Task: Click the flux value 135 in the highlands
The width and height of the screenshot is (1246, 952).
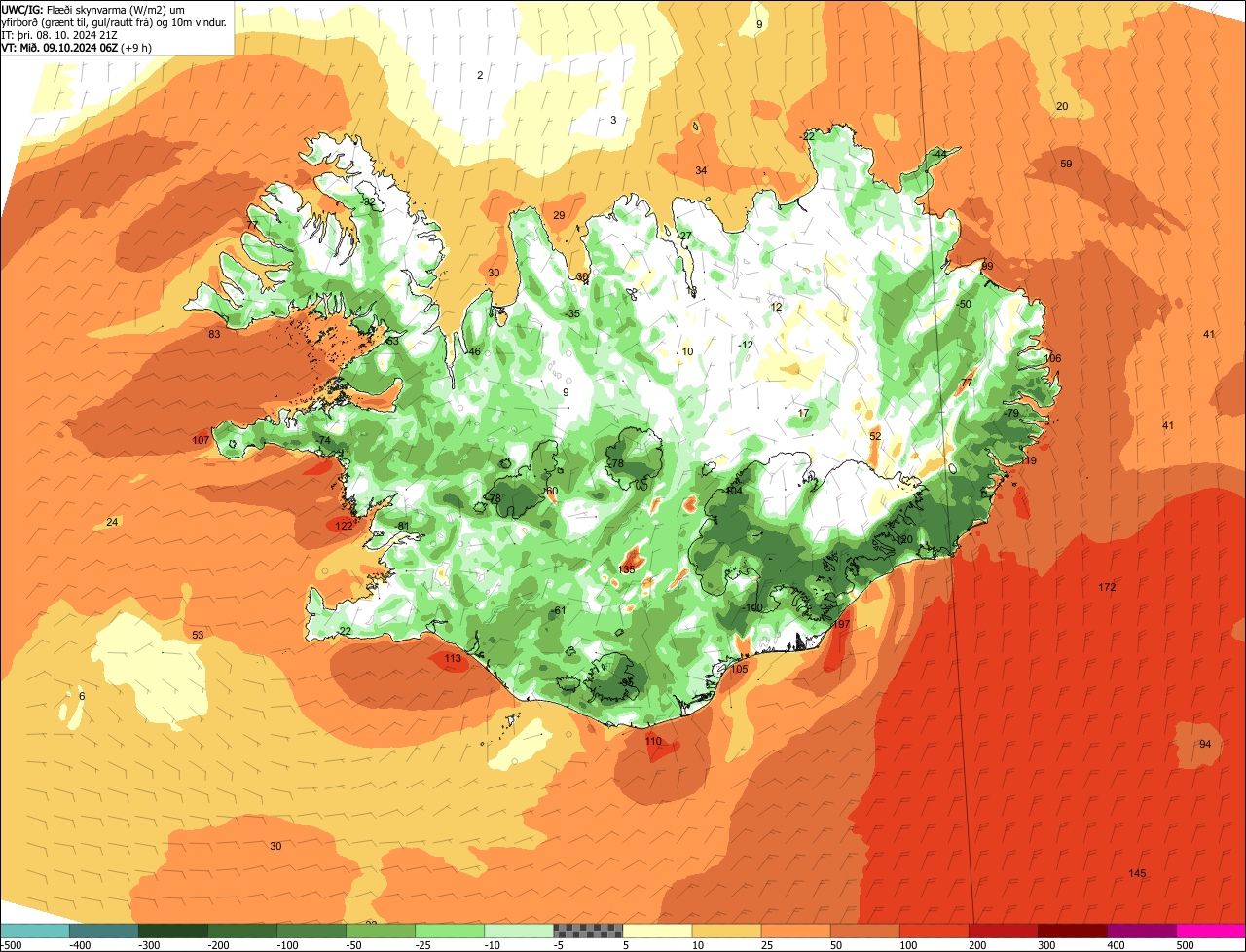Action: pos(627,569)
